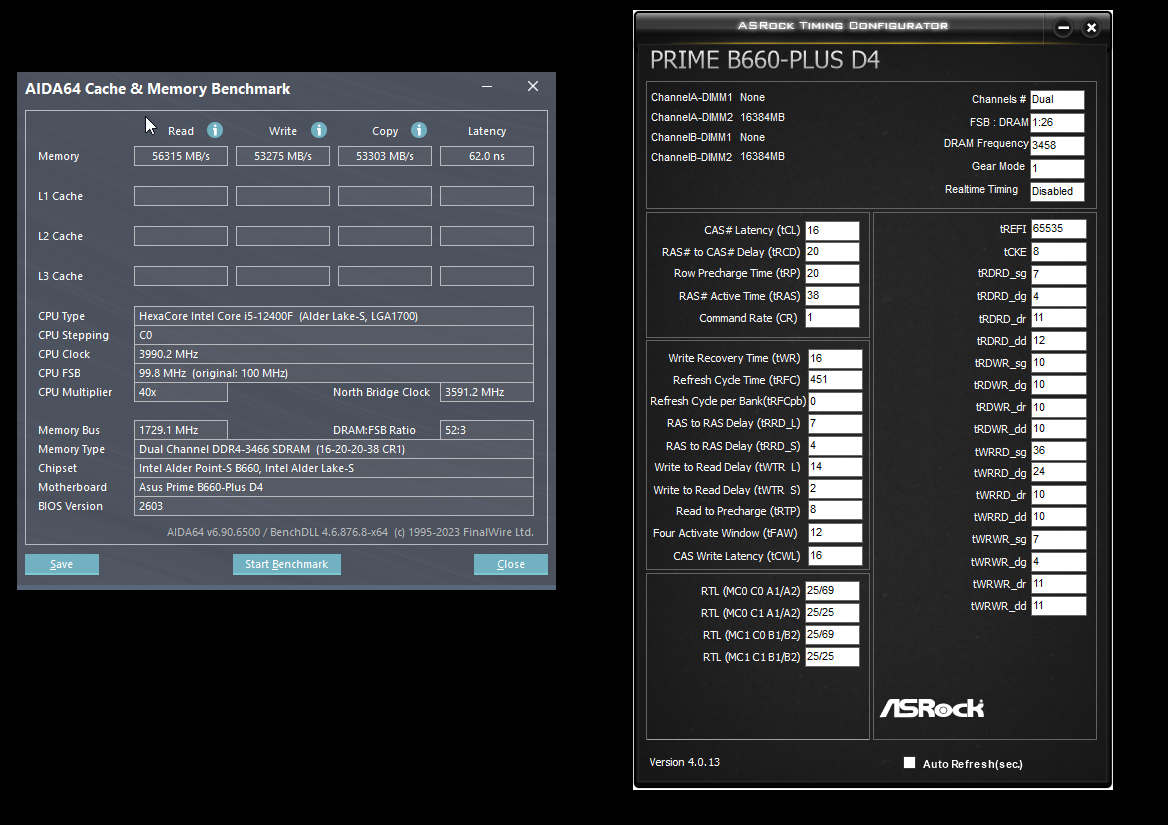Click the L3 Cache Write empty field

click(283, 276)
